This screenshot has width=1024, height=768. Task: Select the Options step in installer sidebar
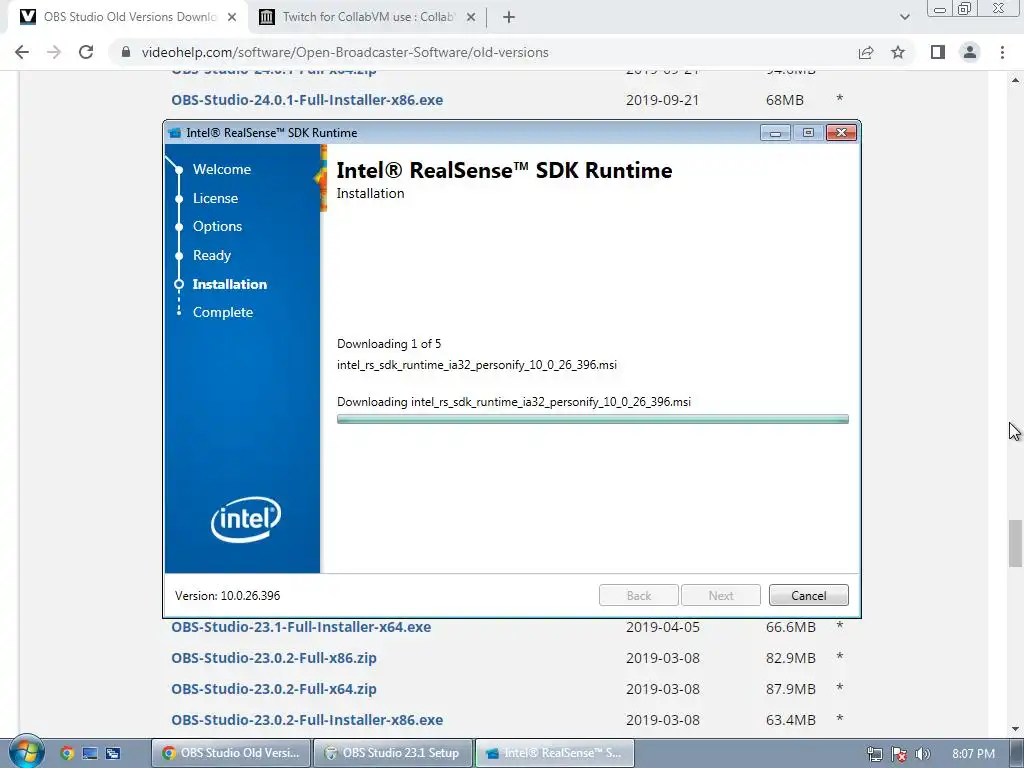point(217,226)
